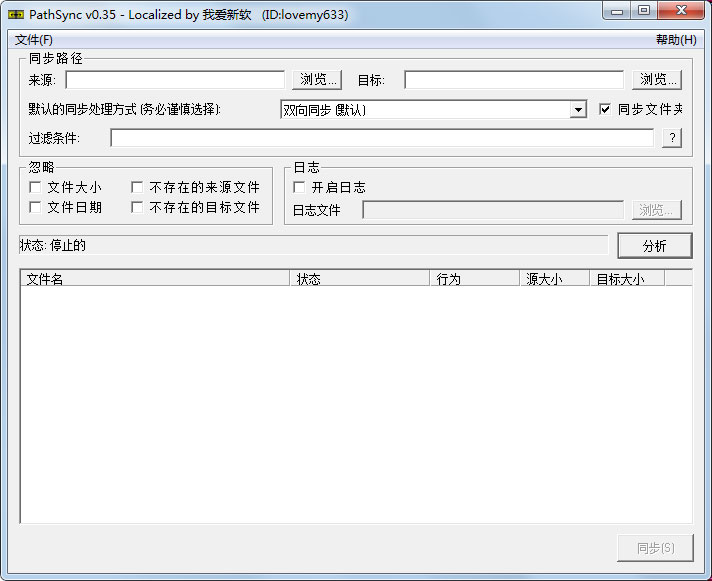Click the 来源 path input field
The image size is (712, 581).
pyautogui.click(x=175, y=80)
